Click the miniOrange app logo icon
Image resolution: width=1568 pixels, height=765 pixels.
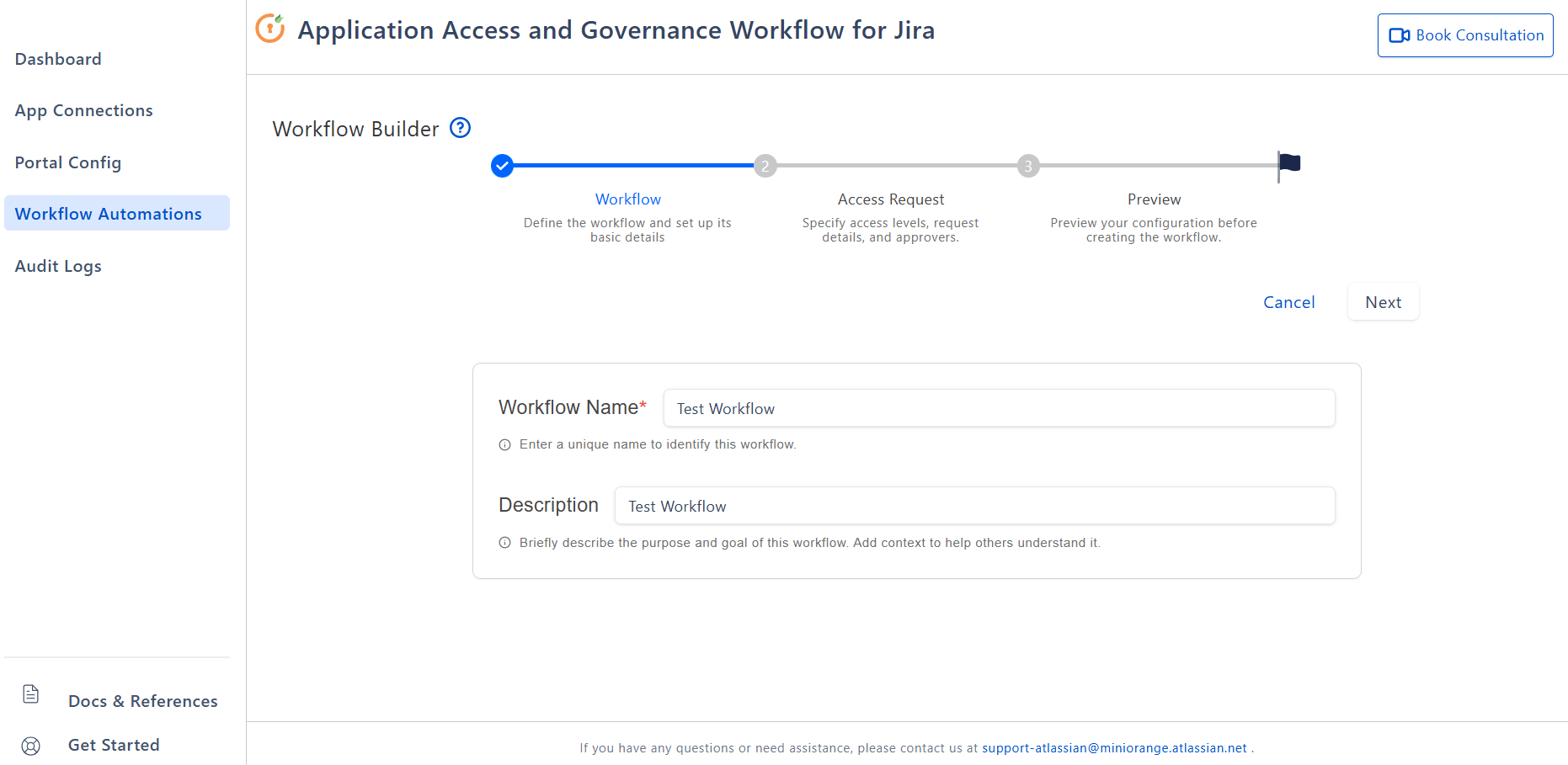point(270,29)
